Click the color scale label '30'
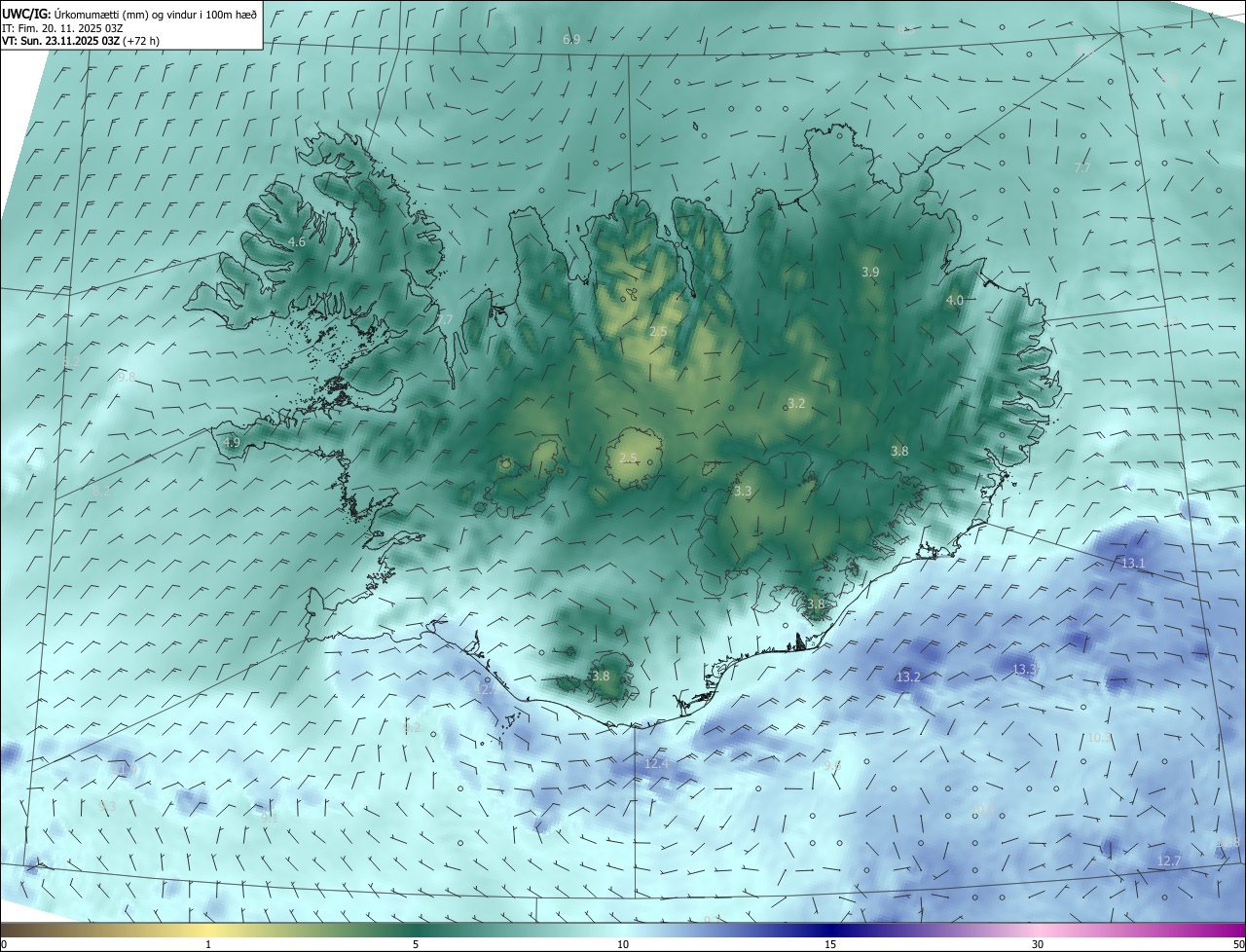Image resolution: width=1246 pixels, height=952 pixels. click(1038, 944)
